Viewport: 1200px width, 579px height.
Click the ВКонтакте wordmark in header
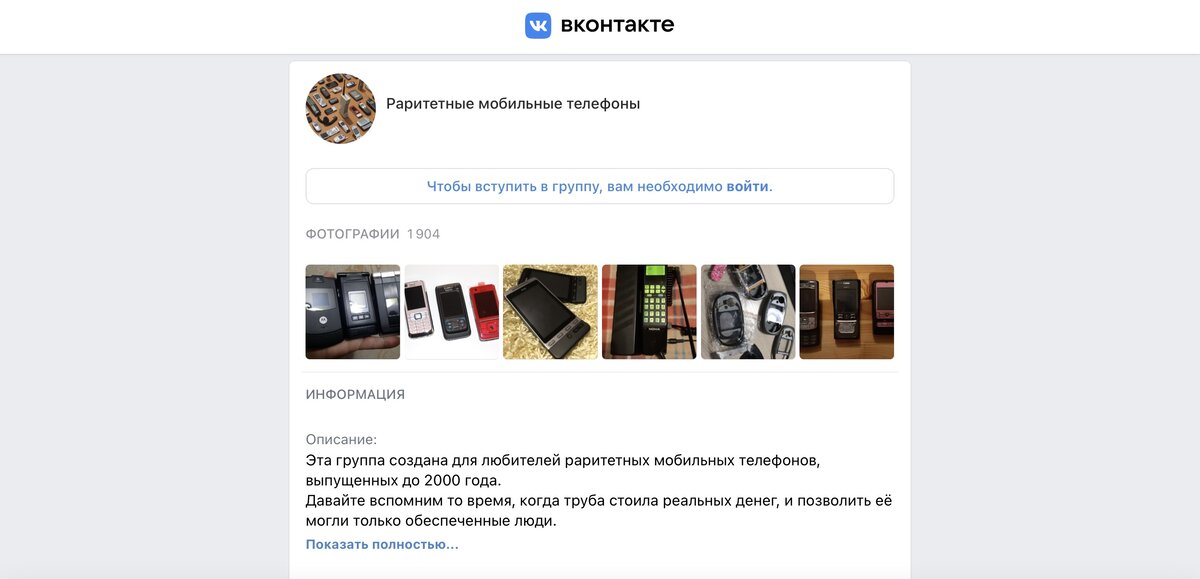click(x=617, y=26)
